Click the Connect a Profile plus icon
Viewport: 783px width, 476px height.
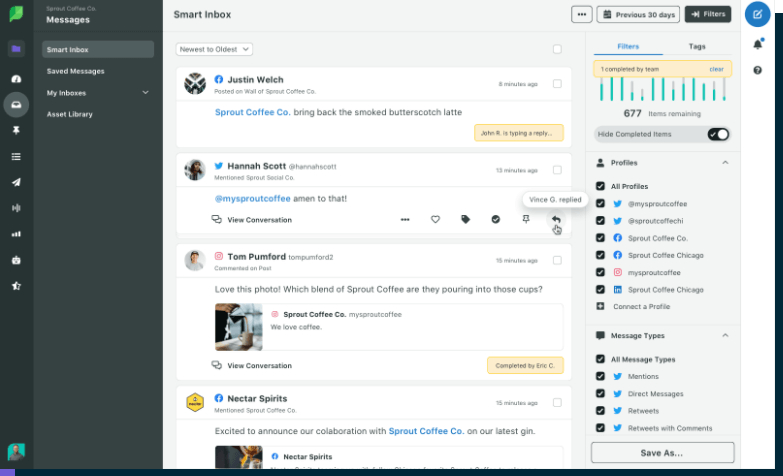[x=600, y=306]
